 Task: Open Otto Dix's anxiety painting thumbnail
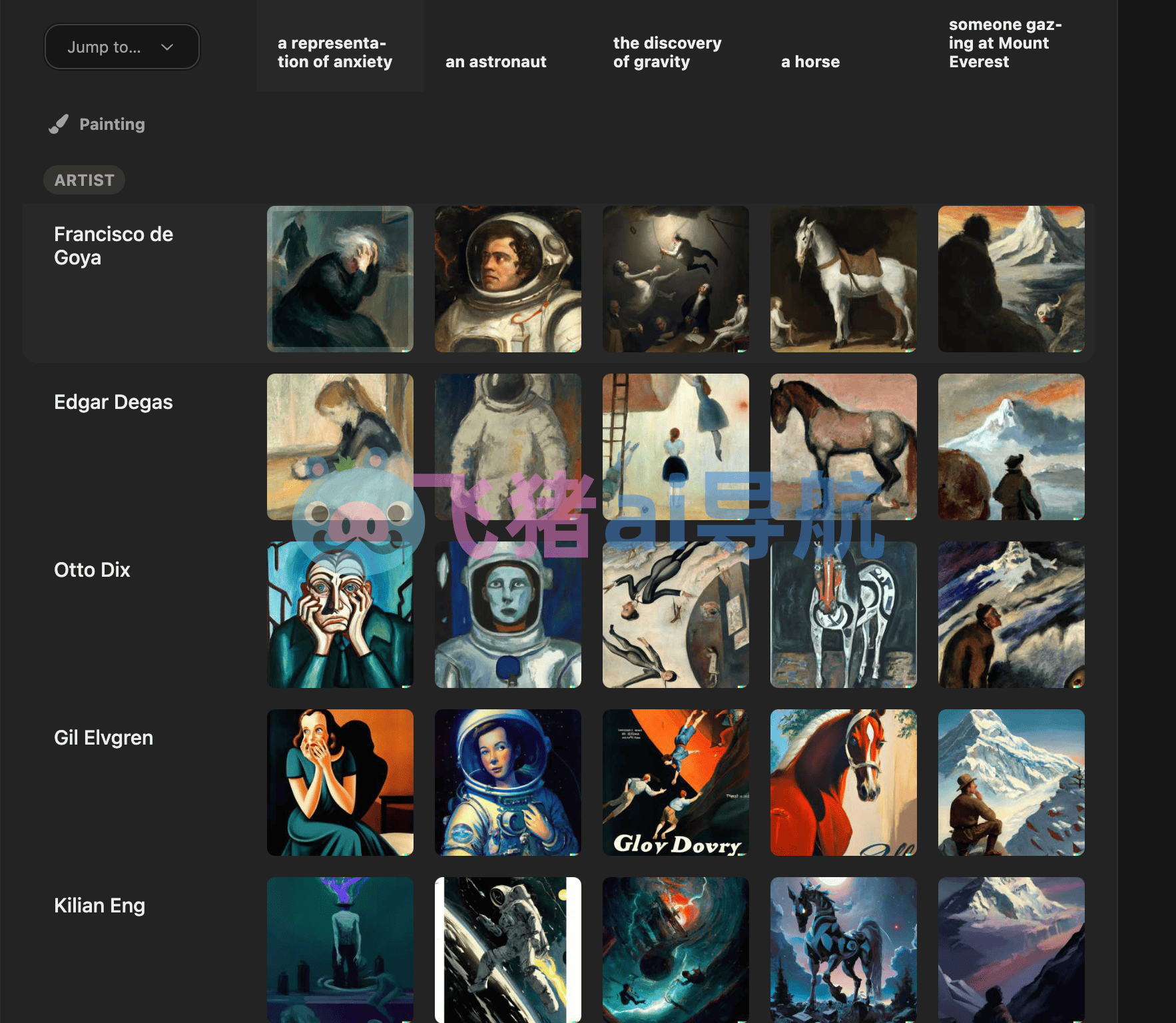click(340, 615)
